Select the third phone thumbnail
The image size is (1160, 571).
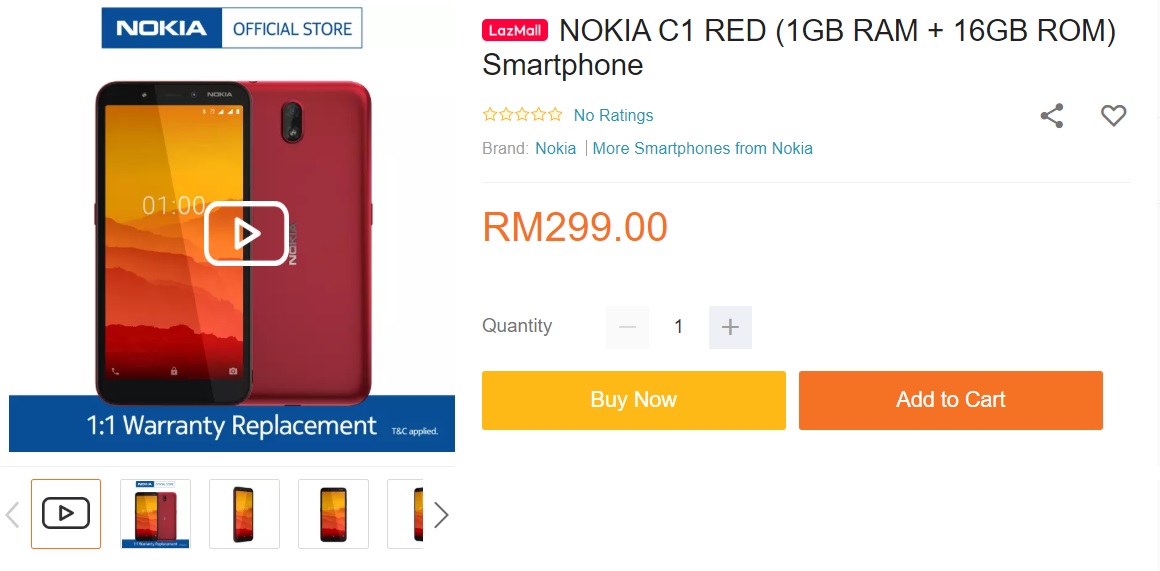click(244, 514)
